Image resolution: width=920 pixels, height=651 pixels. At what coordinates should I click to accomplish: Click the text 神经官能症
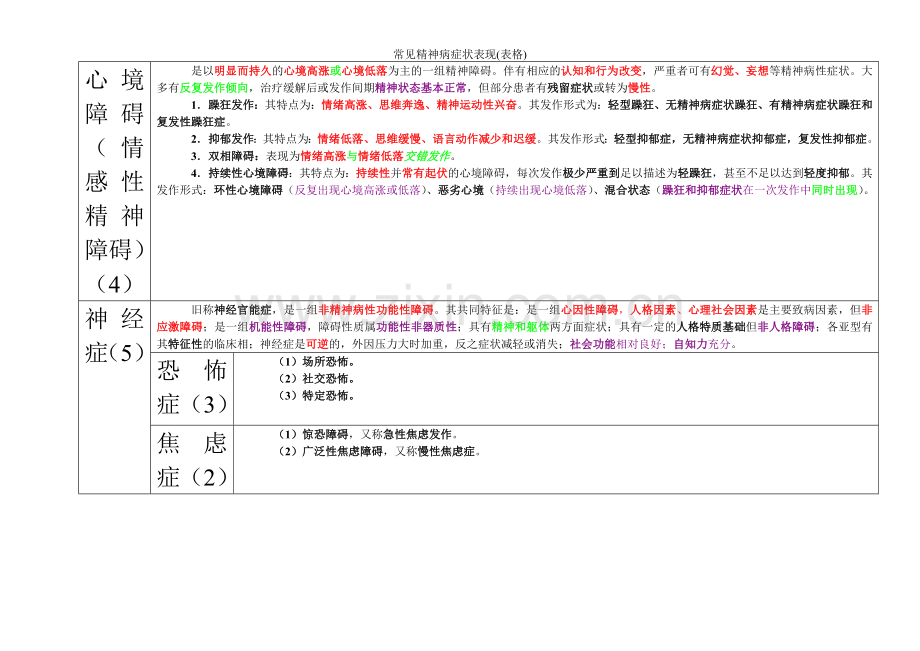pyautogui.click(x=243, y=310)
